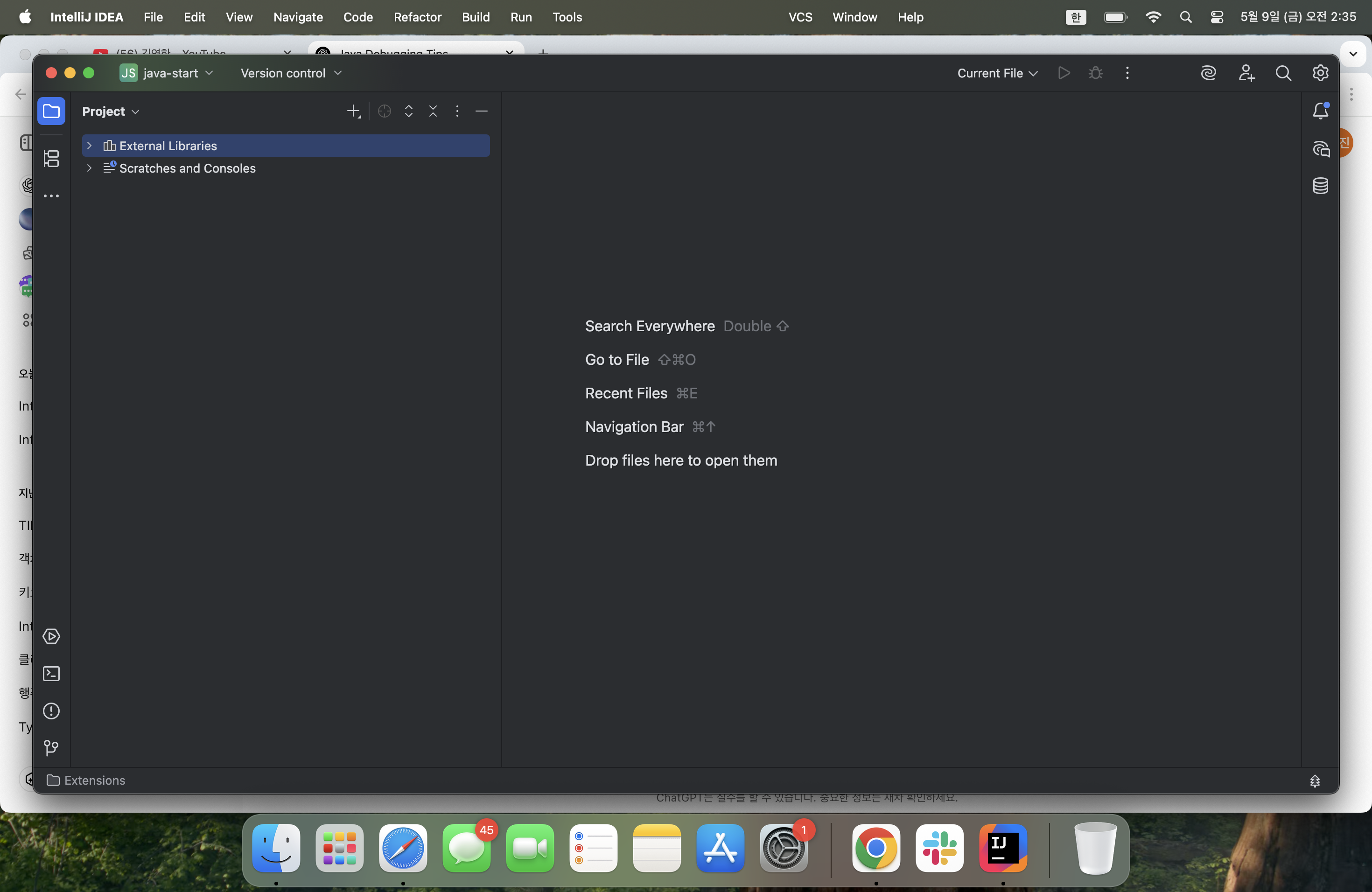Open the File menu
The height and width of the screenshot is (892, 1372).
click(x=154, y=17)
